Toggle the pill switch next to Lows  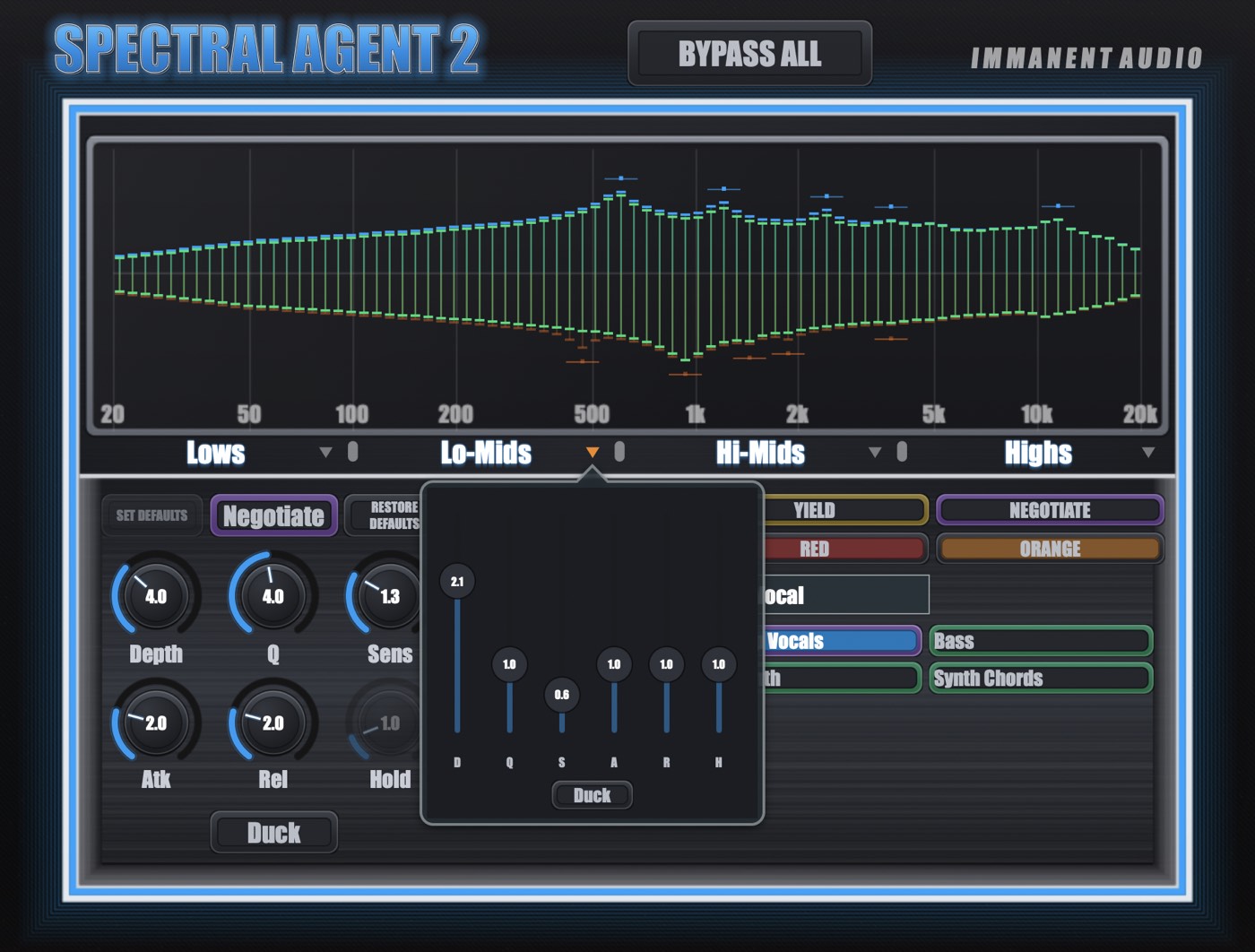point(353,451)
